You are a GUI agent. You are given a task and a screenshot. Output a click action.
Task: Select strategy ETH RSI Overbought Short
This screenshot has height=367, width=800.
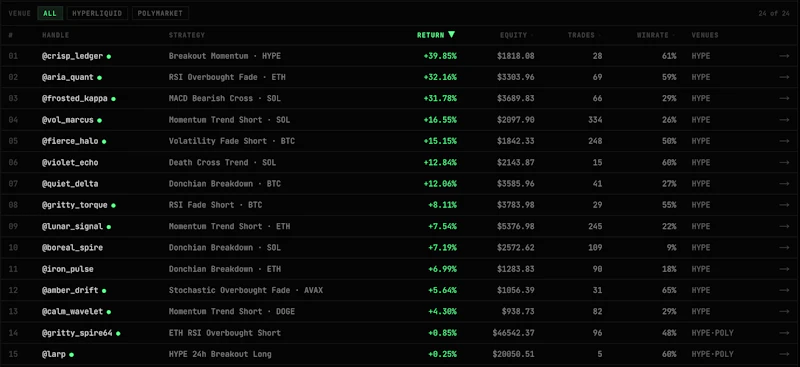pyautogui.click(x=224, y=333)
